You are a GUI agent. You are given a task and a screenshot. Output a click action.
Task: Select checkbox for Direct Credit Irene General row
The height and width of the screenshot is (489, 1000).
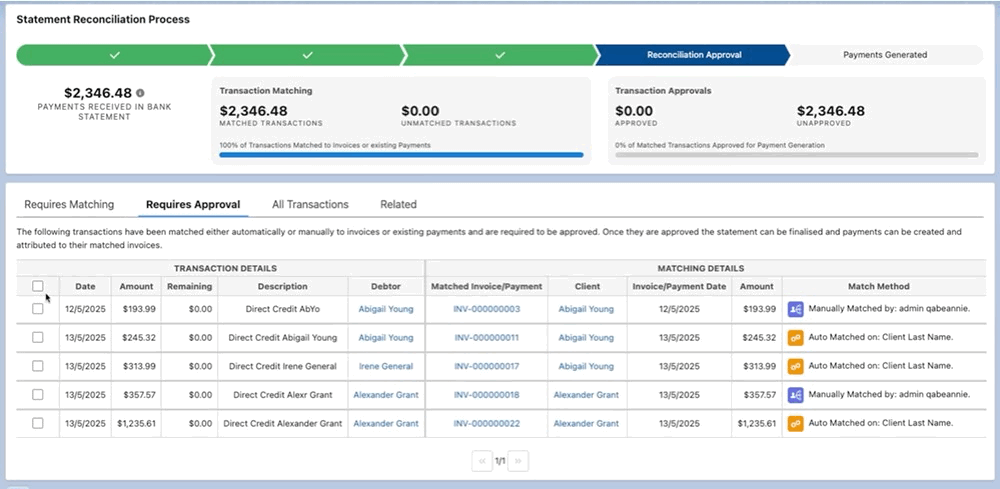coord(38,366)
